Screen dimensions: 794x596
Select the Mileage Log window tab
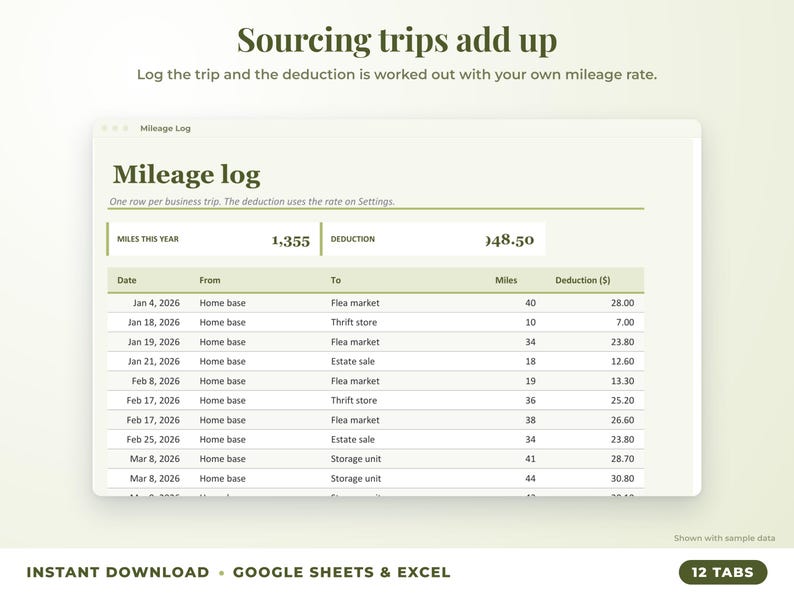tap(165, 129)
